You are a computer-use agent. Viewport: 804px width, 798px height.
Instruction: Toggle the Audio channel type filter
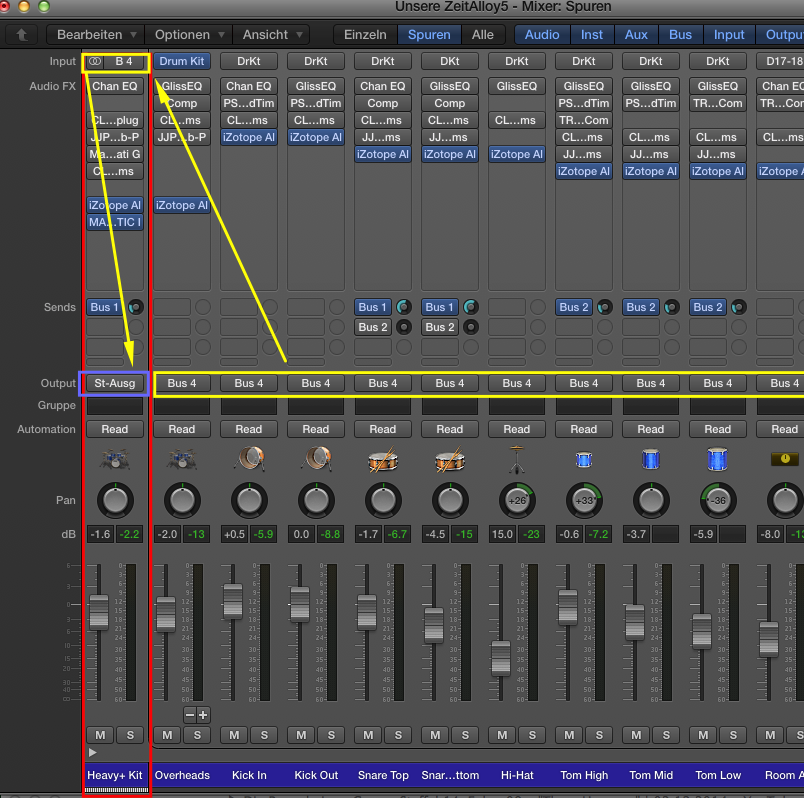(x=542, y=35)
